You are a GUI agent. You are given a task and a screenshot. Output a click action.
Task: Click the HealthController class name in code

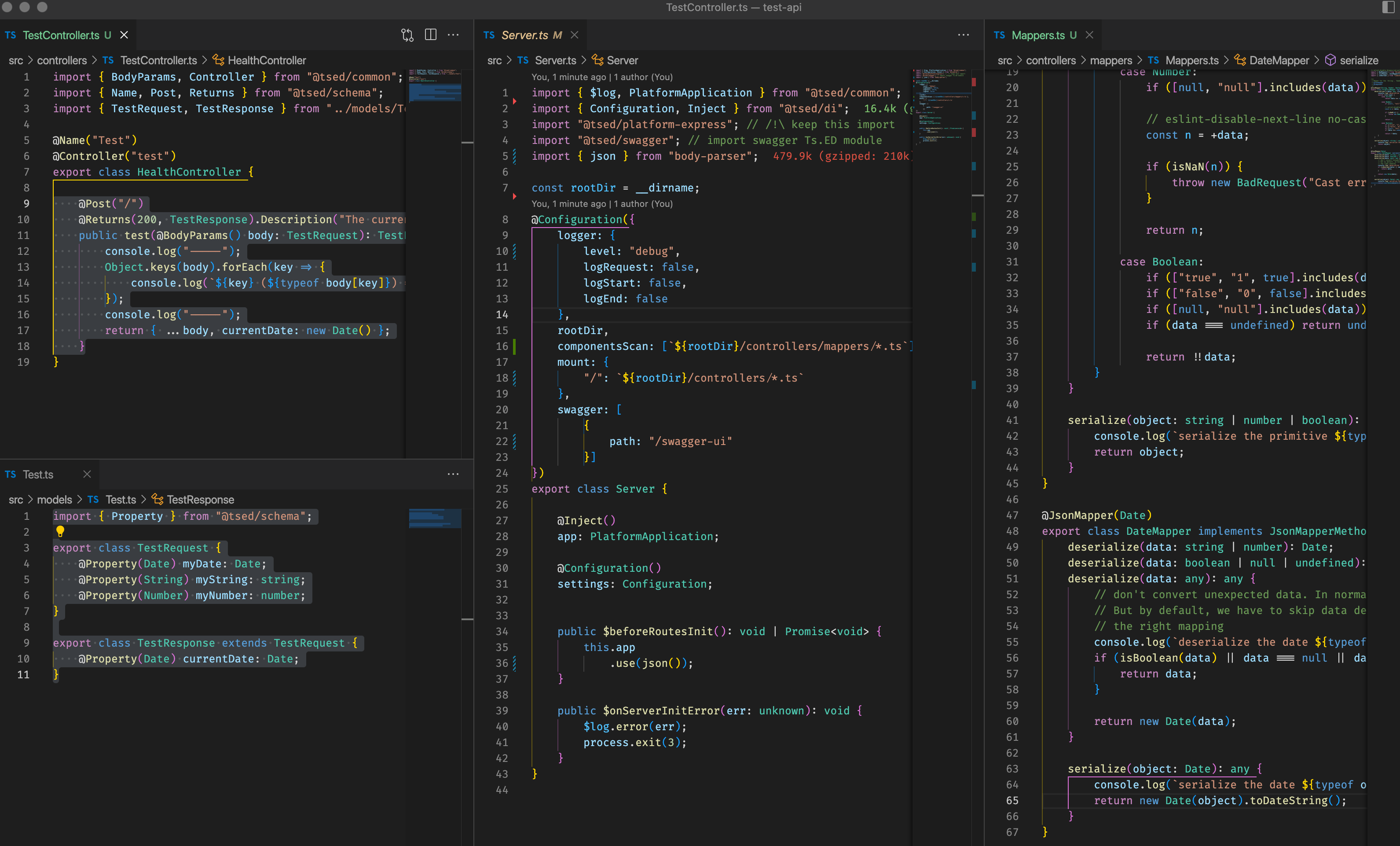tap(189, 172)
